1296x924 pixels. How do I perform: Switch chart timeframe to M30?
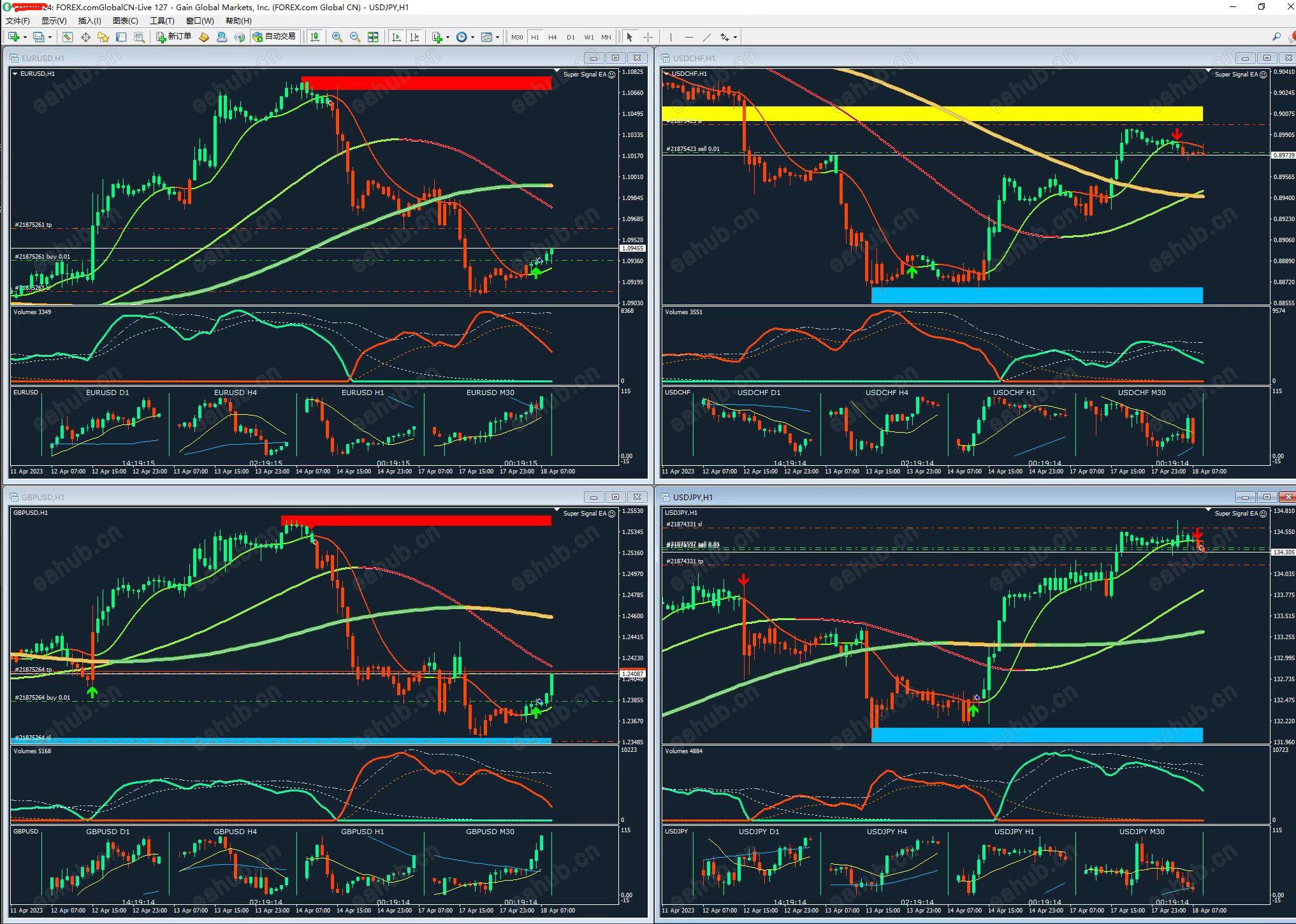coord(517,37)
